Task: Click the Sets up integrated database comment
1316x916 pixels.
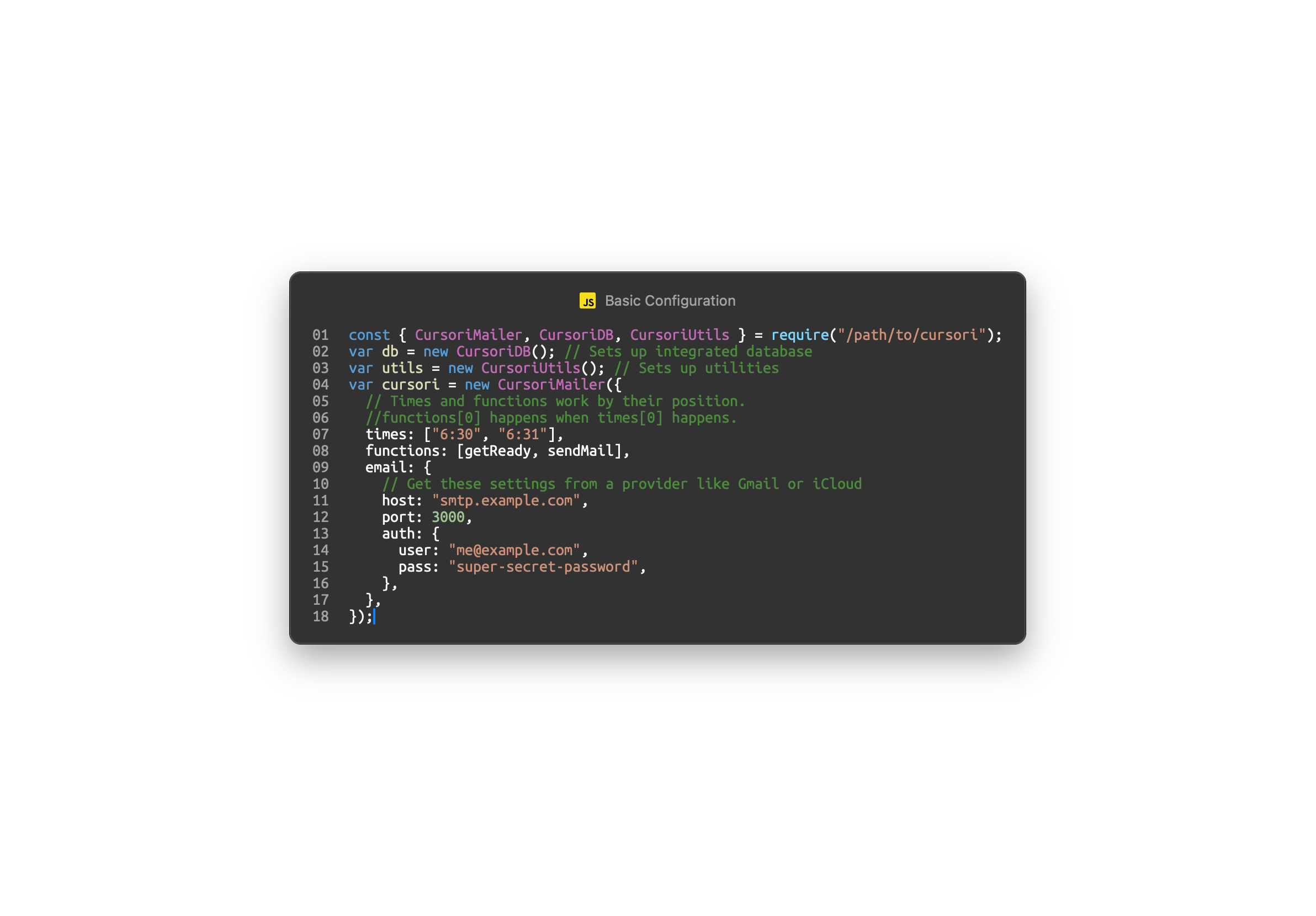Action: (x=688, y=352)
